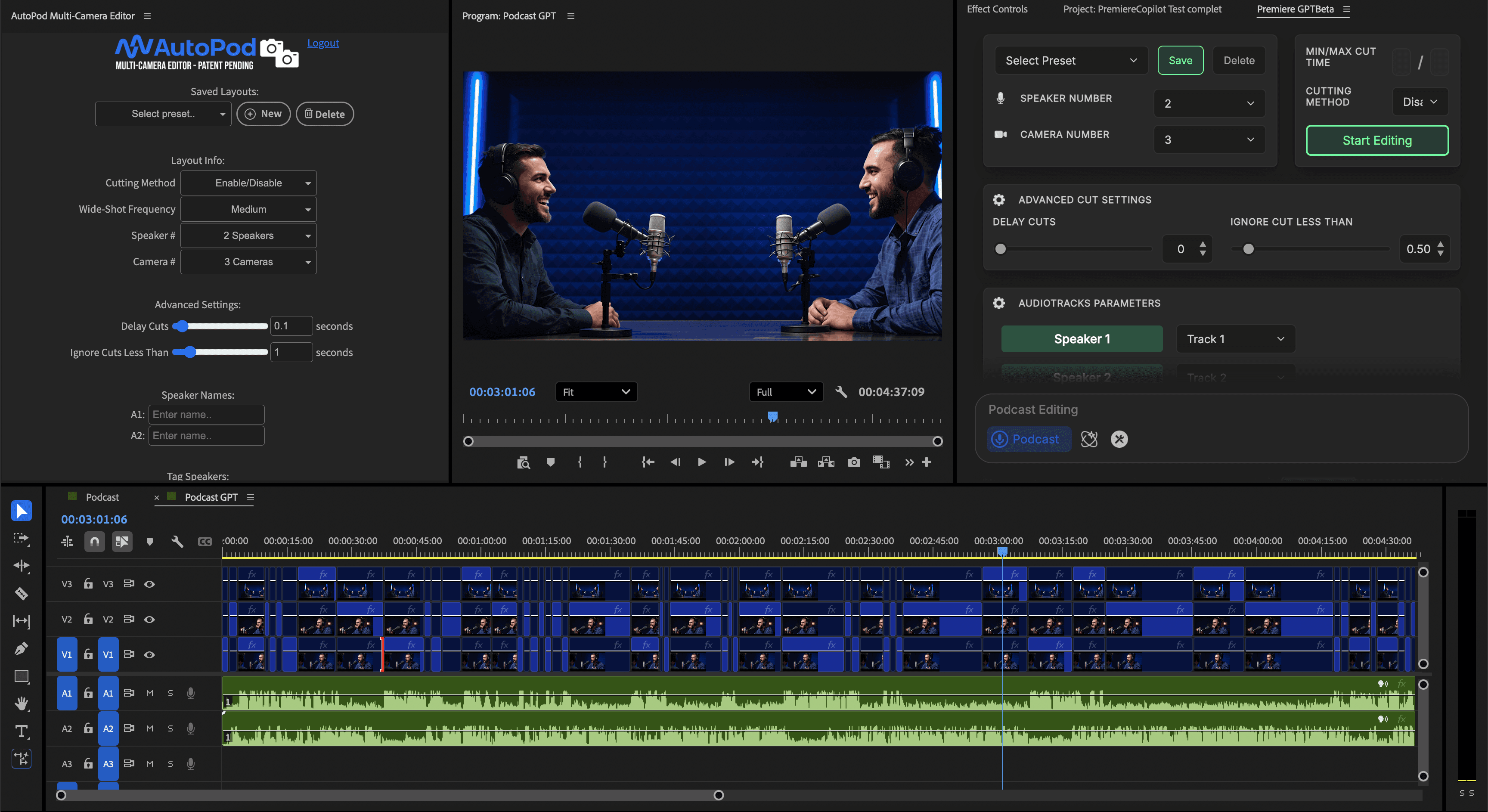Expand the Speaker Number dropdown
The image size is (1488, 812).
pos(1209,103)
